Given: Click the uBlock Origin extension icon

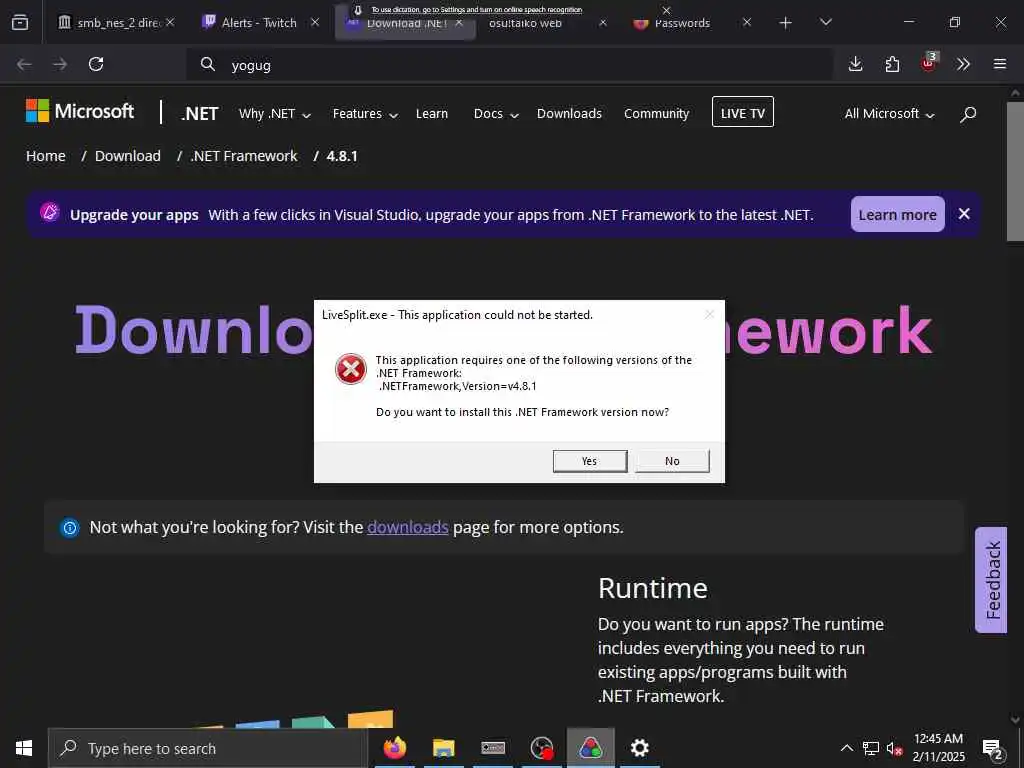Looking at the screenshot, I should click(x=929, y=63).
